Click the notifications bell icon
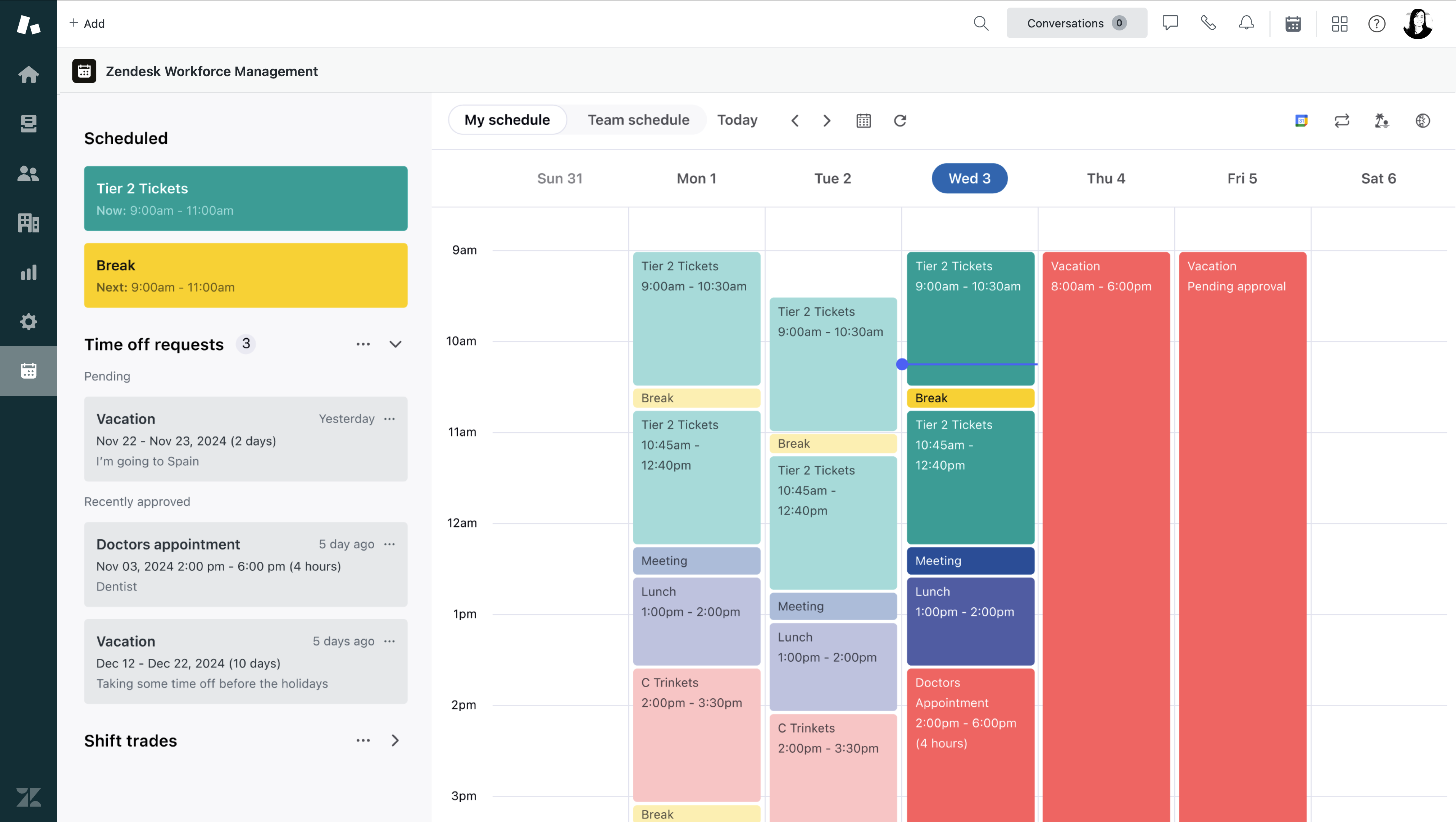The height and width of the screenshot is (822, 1456). coord(1246,23)
